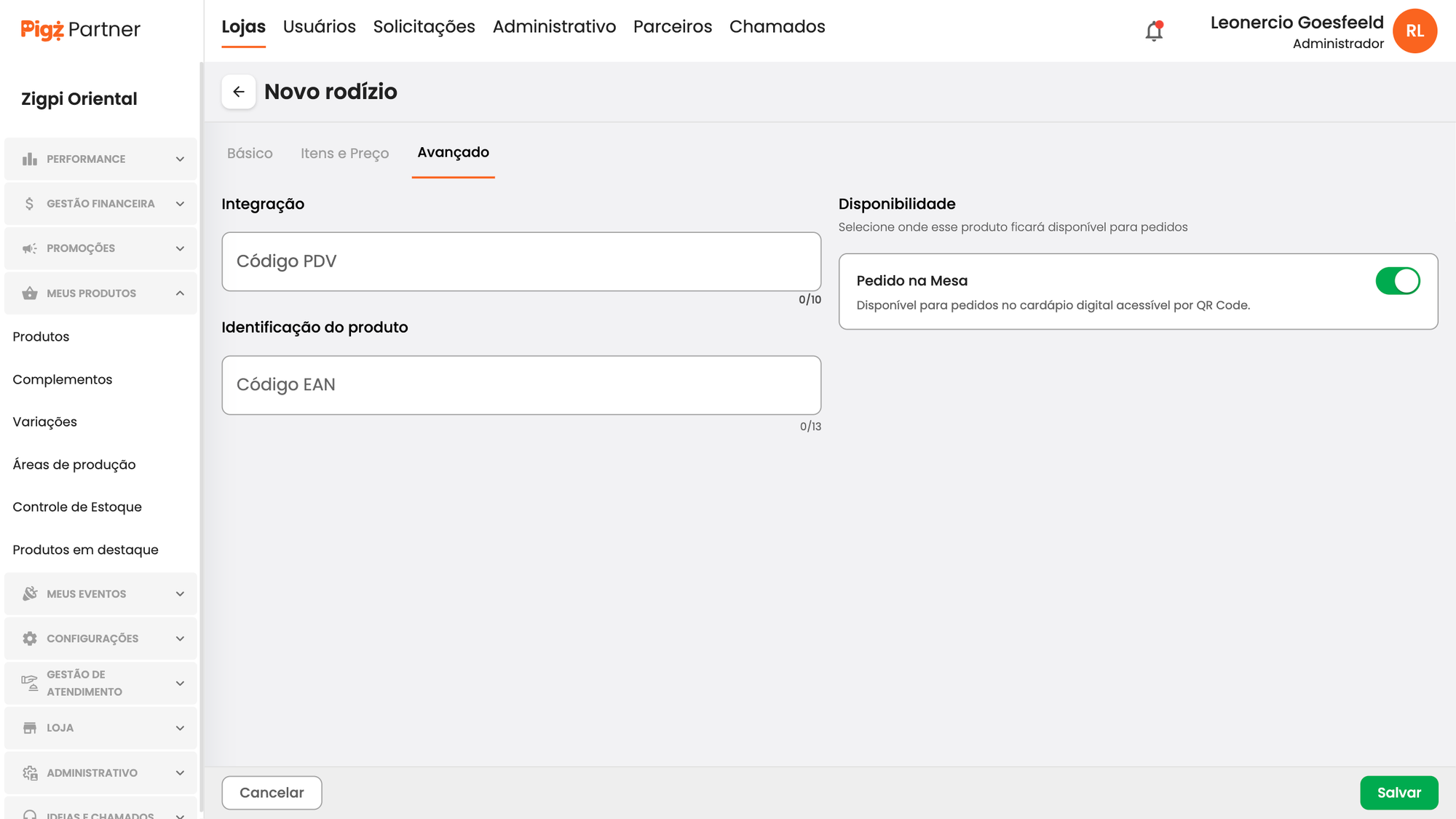Open the RL user avatar
The height and width of the screenshot is (819, 1456).
(x=1415, y=31)
